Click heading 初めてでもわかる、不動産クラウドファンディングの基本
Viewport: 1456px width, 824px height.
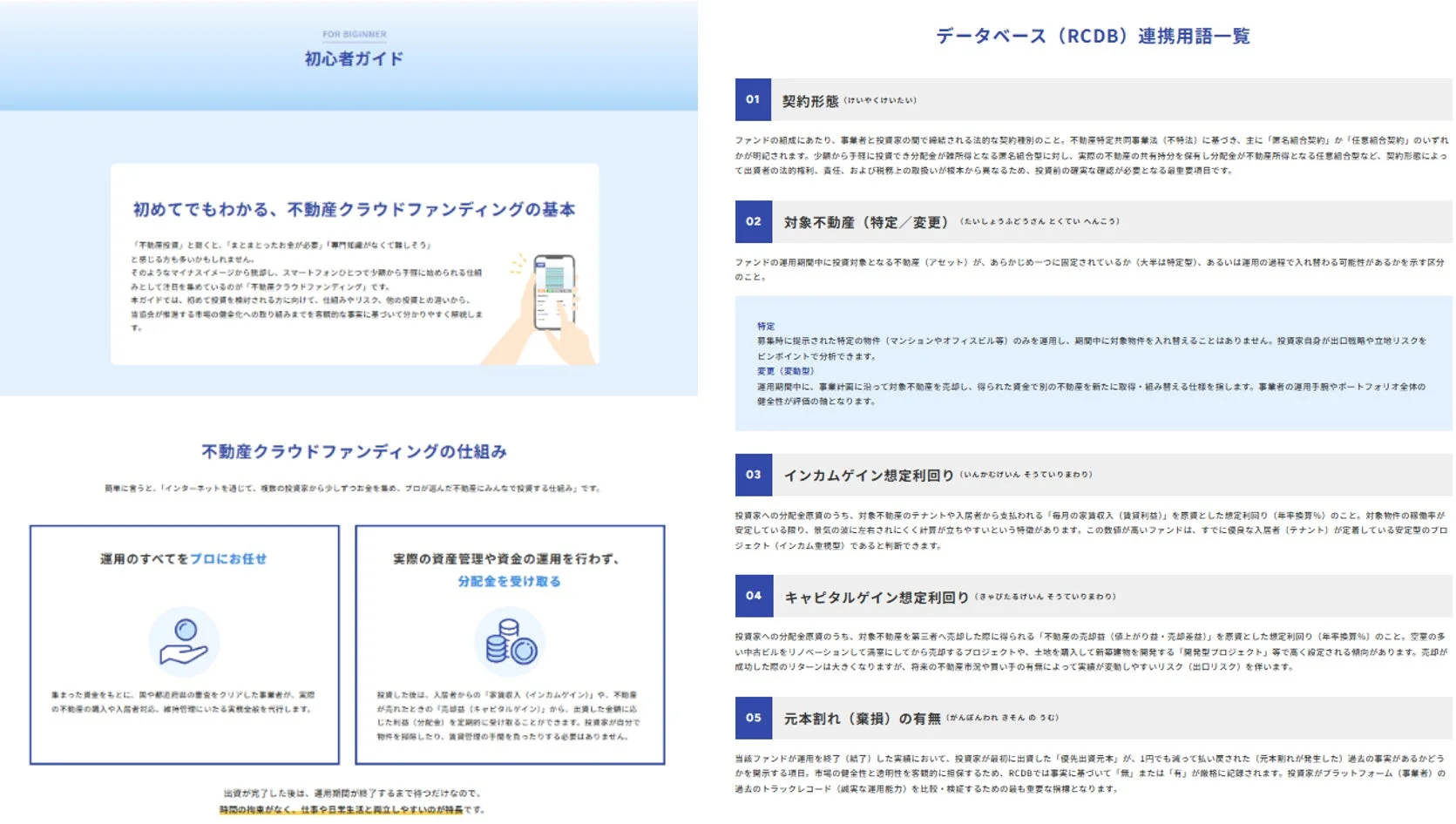pyautogui.click(x=354, y=209)
